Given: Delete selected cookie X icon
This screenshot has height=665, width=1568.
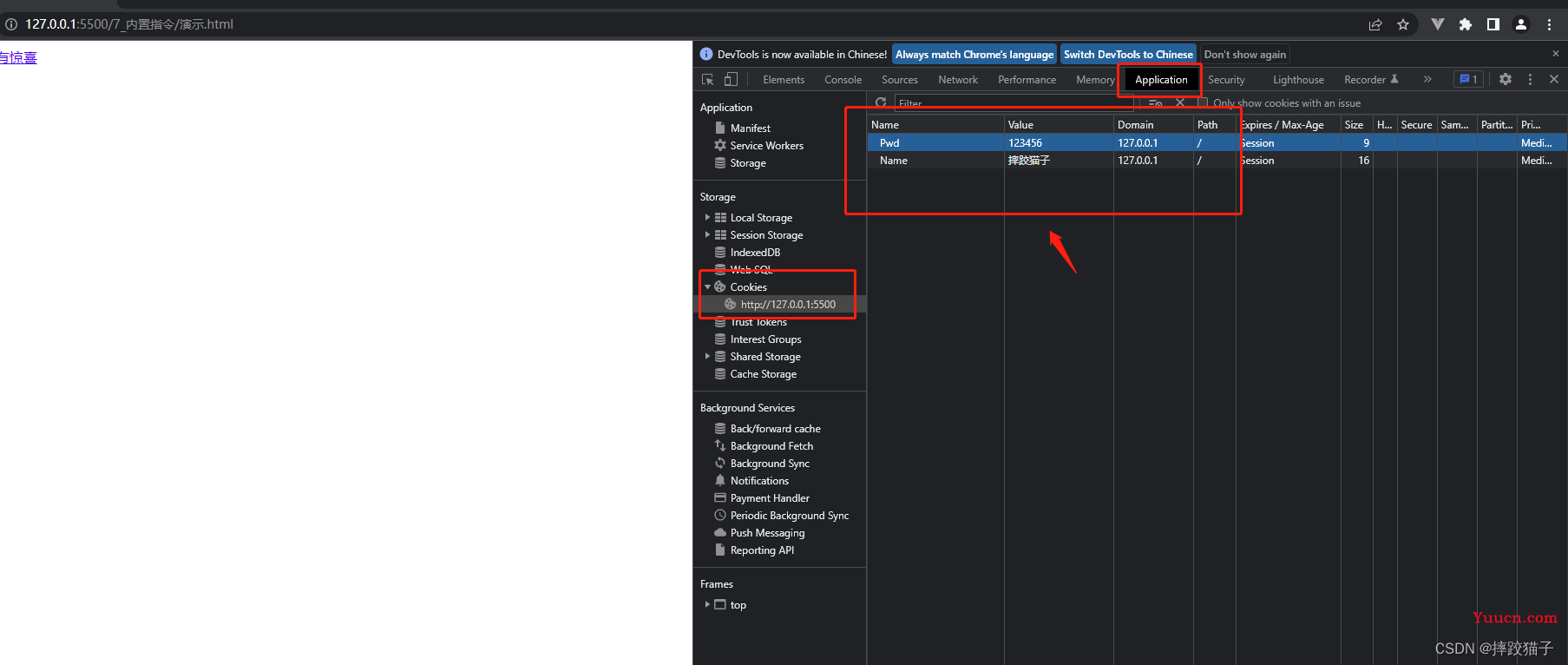Looking at the screenshot, I should tap(1180, 102).
